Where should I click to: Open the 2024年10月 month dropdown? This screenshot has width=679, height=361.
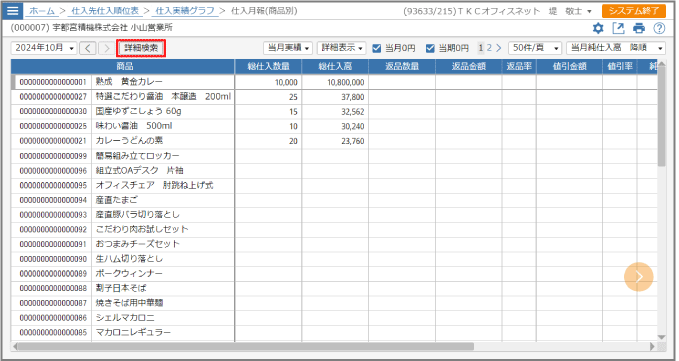coord(44,48)
